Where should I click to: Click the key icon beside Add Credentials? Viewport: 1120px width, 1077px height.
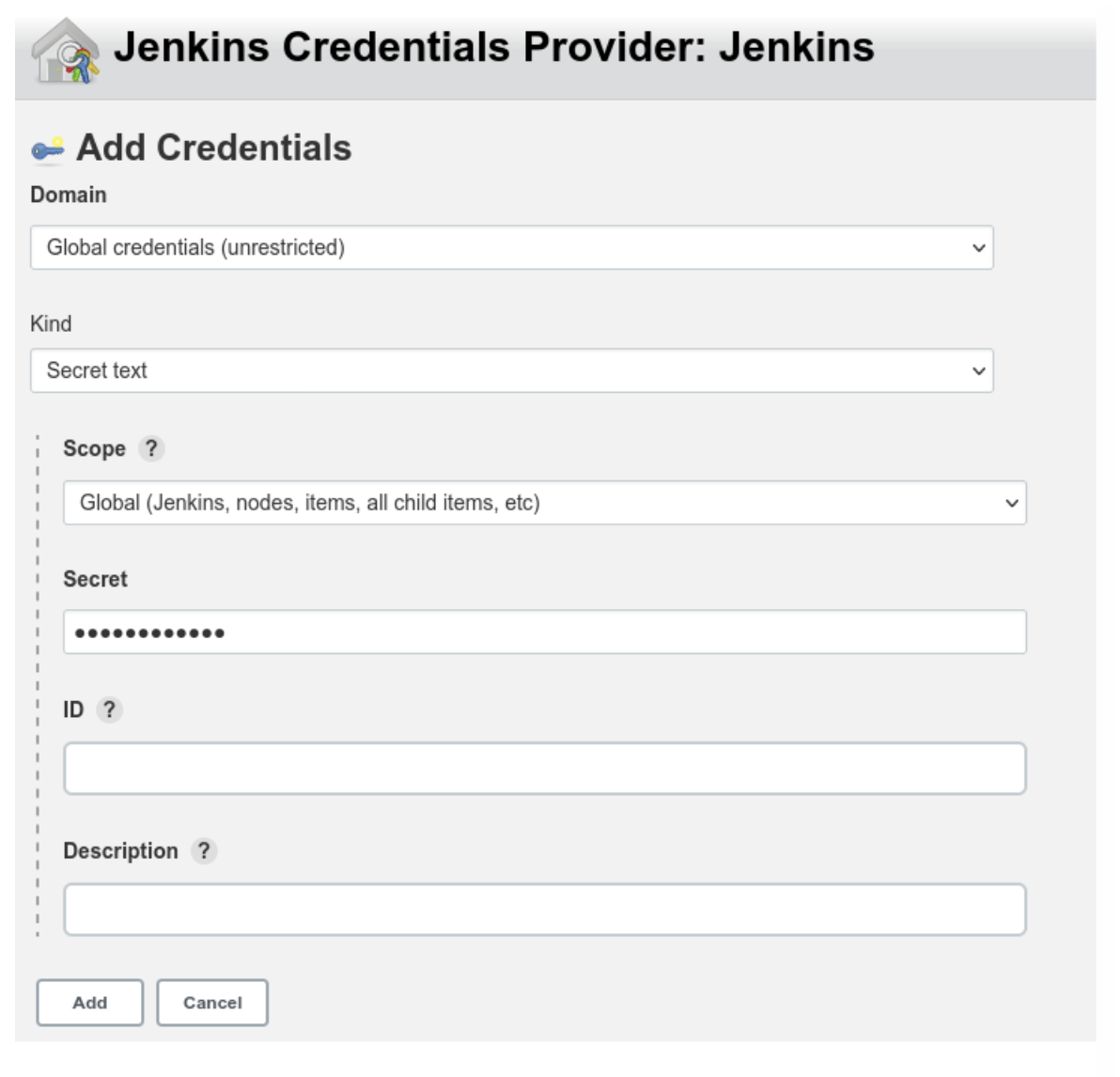tap(48, 148)
